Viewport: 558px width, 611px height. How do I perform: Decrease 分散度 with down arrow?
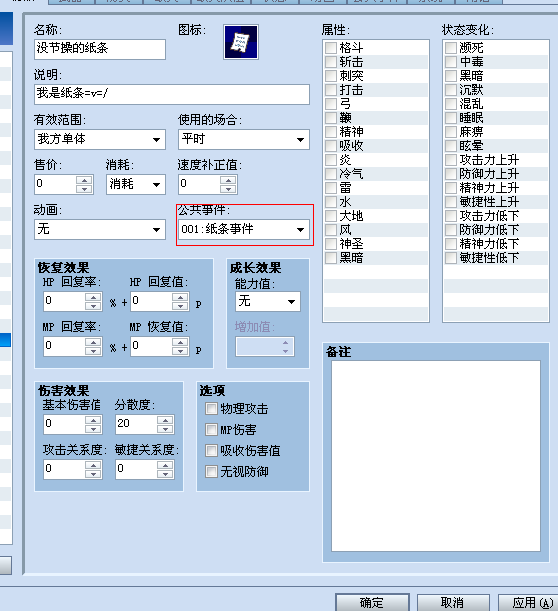tap(165, 429)
